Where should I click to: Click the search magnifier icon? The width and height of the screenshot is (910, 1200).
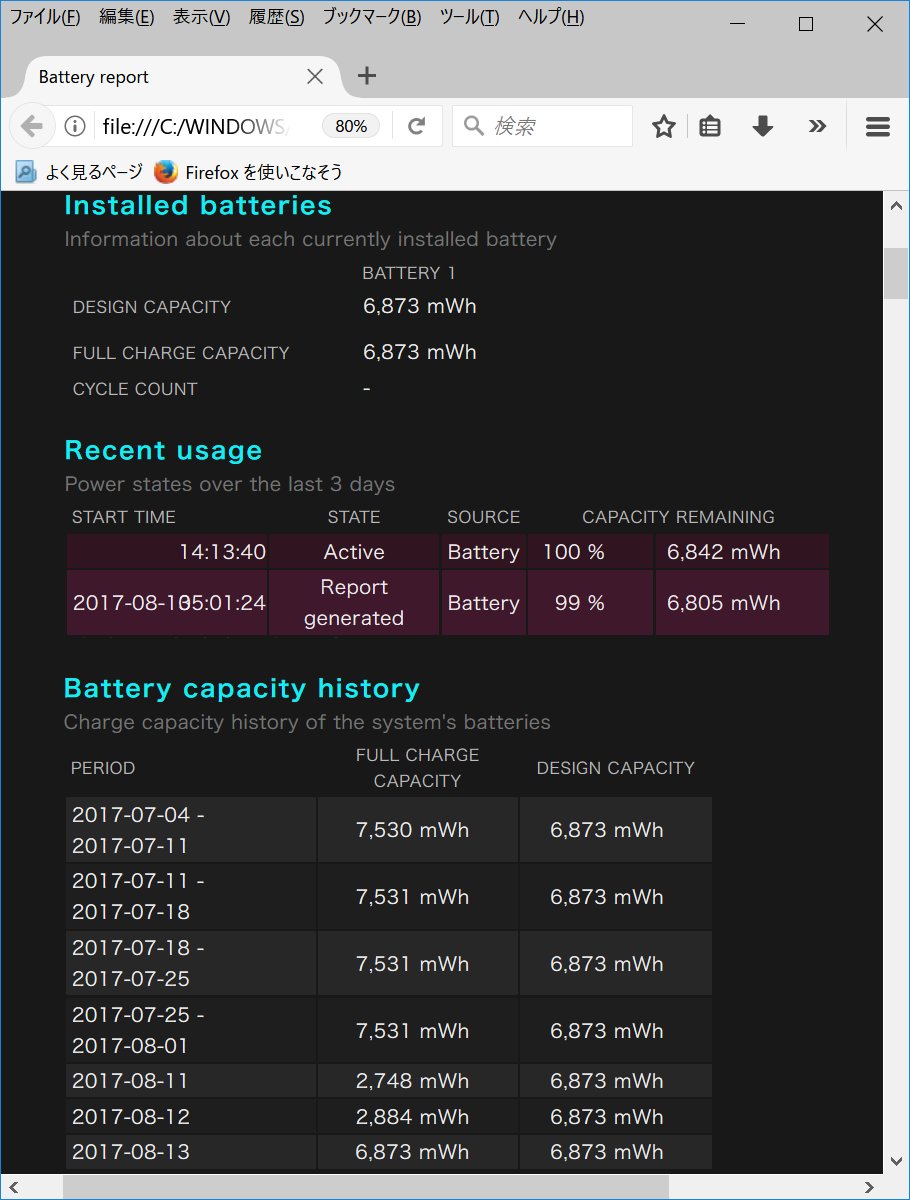point(475,126)
